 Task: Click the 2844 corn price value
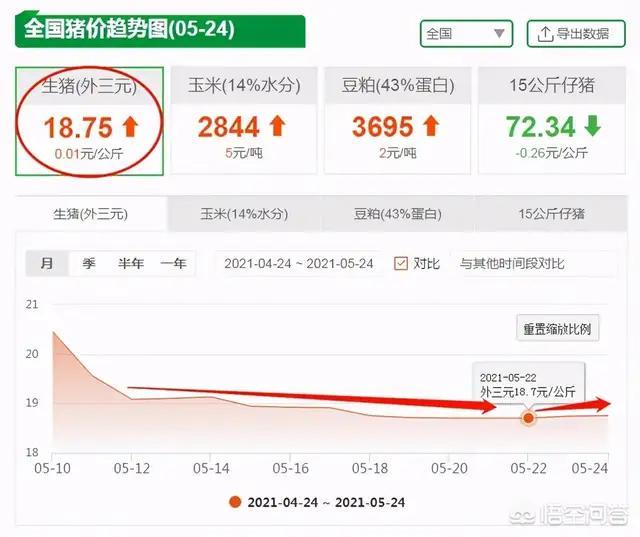[x=229, y=127]
